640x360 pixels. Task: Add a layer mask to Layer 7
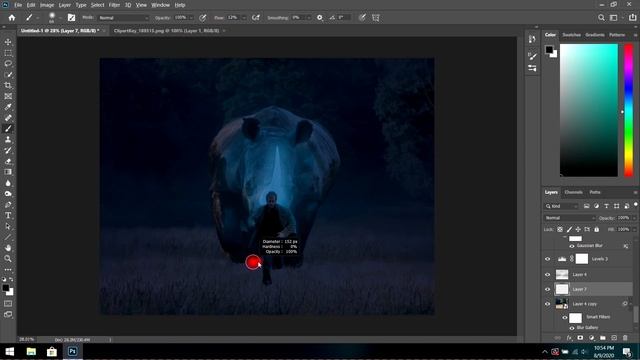[580, 338]
